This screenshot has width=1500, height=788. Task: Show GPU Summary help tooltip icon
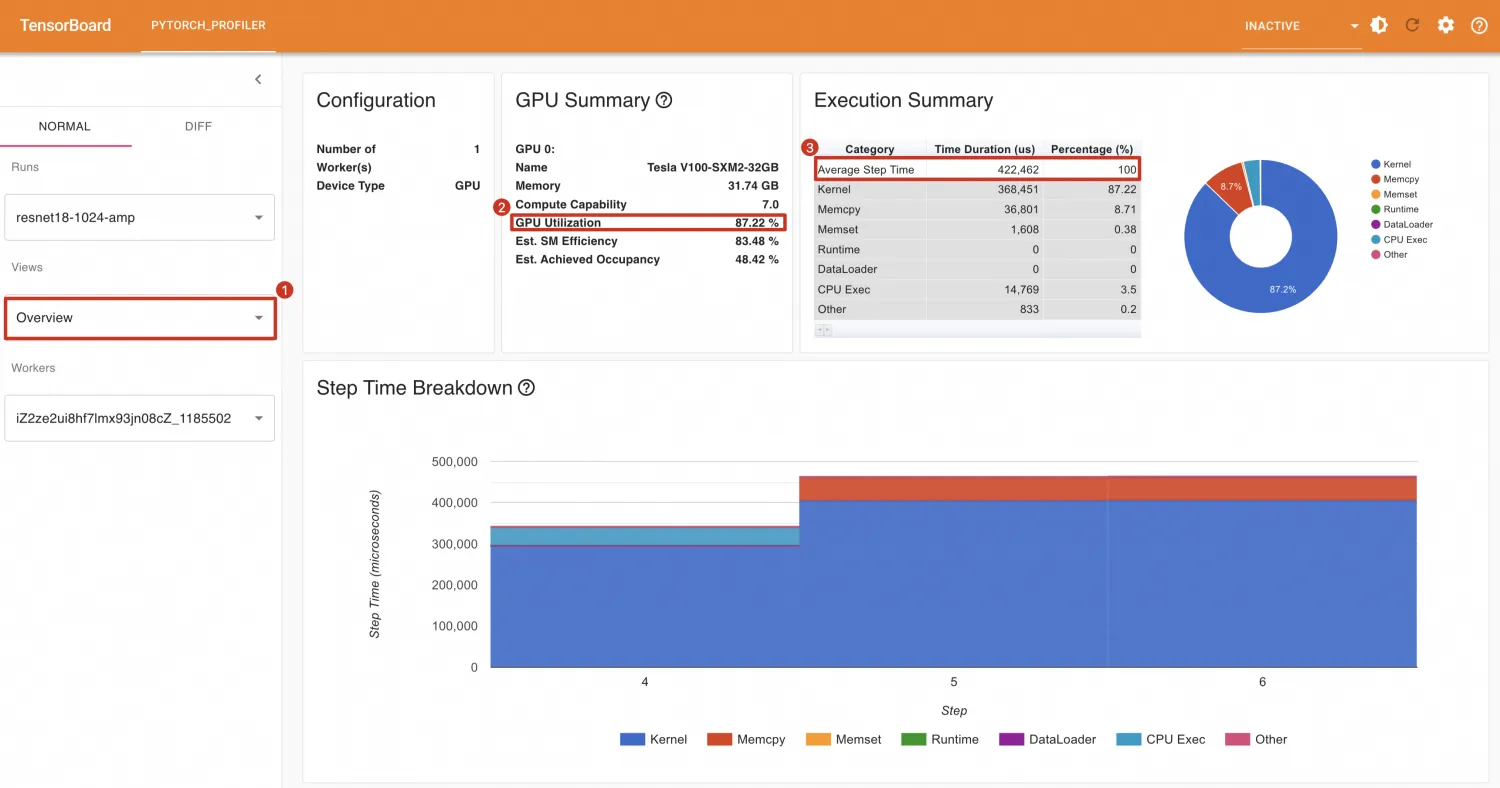coord(663,100)
